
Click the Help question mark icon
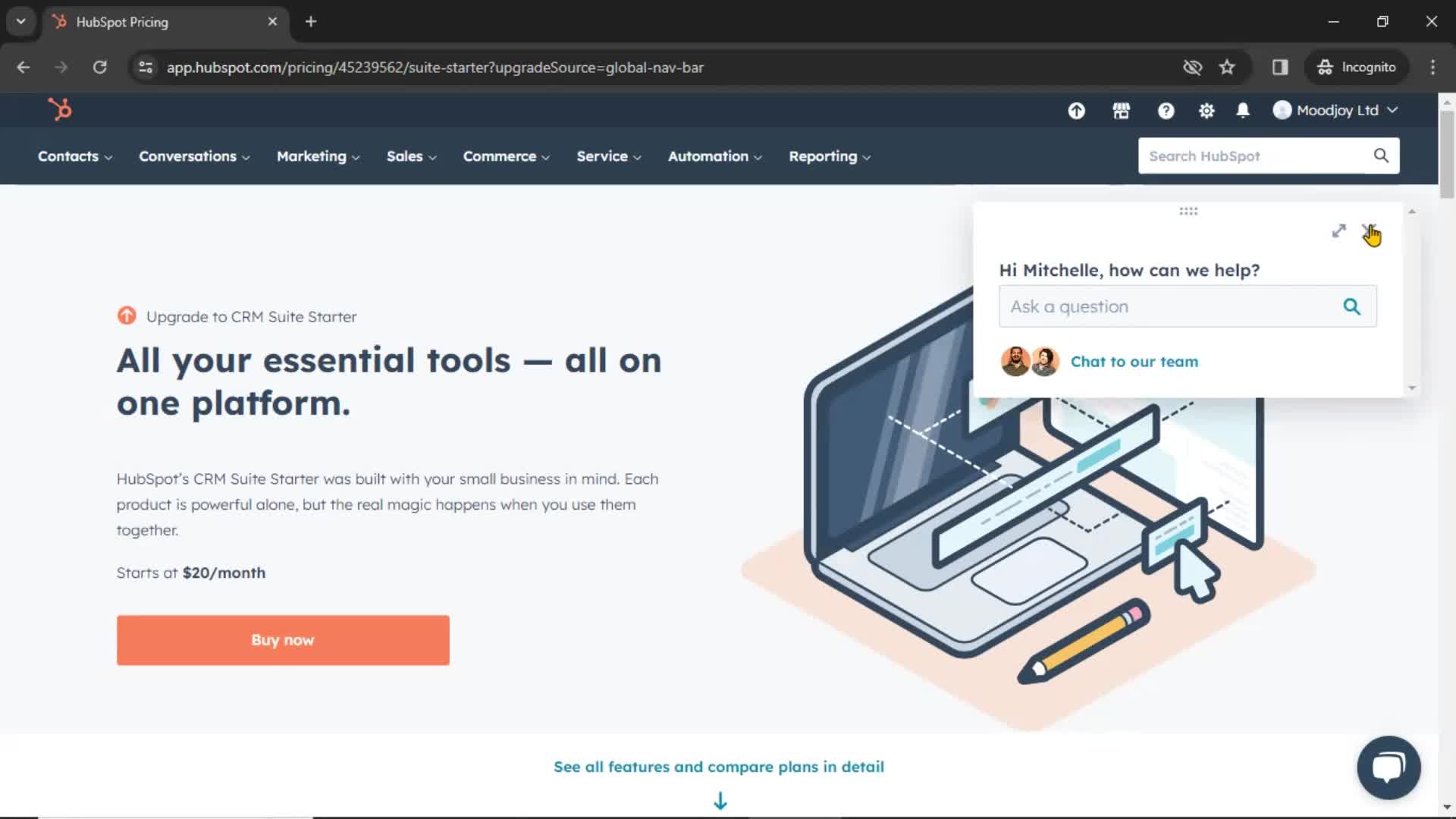1165,110
